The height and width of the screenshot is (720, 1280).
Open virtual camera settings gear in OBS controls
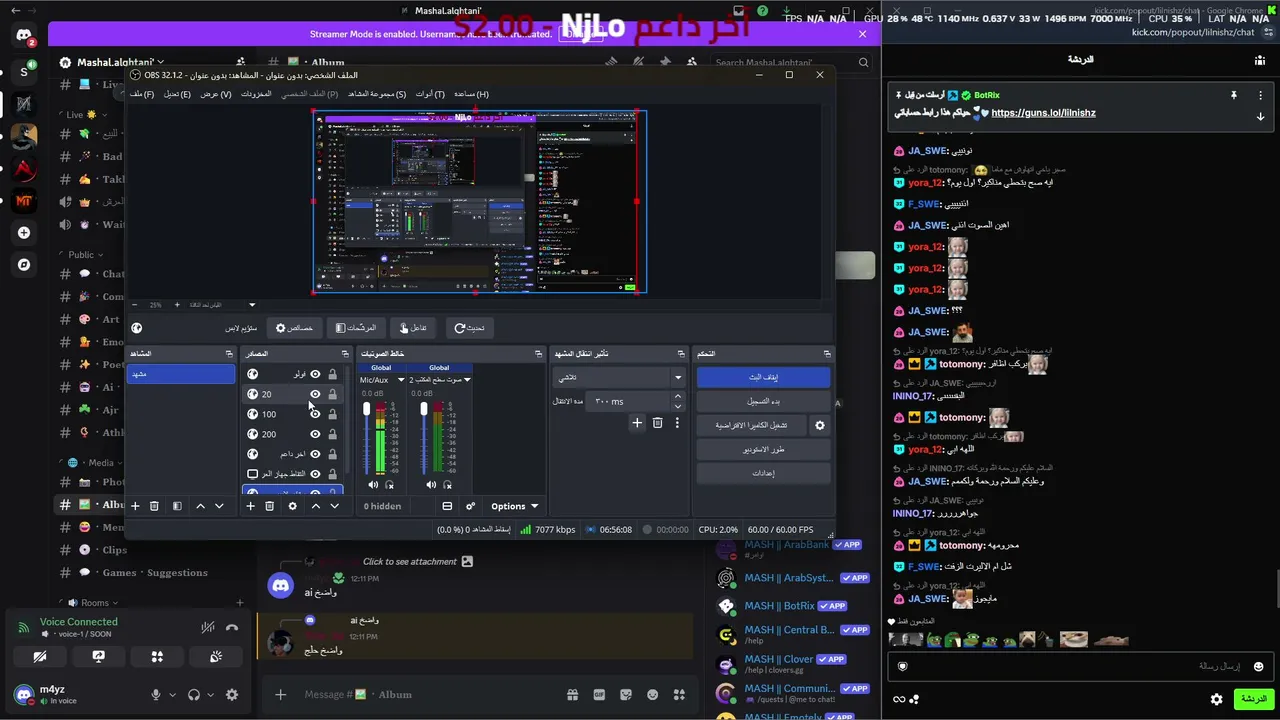pos(820,425)
